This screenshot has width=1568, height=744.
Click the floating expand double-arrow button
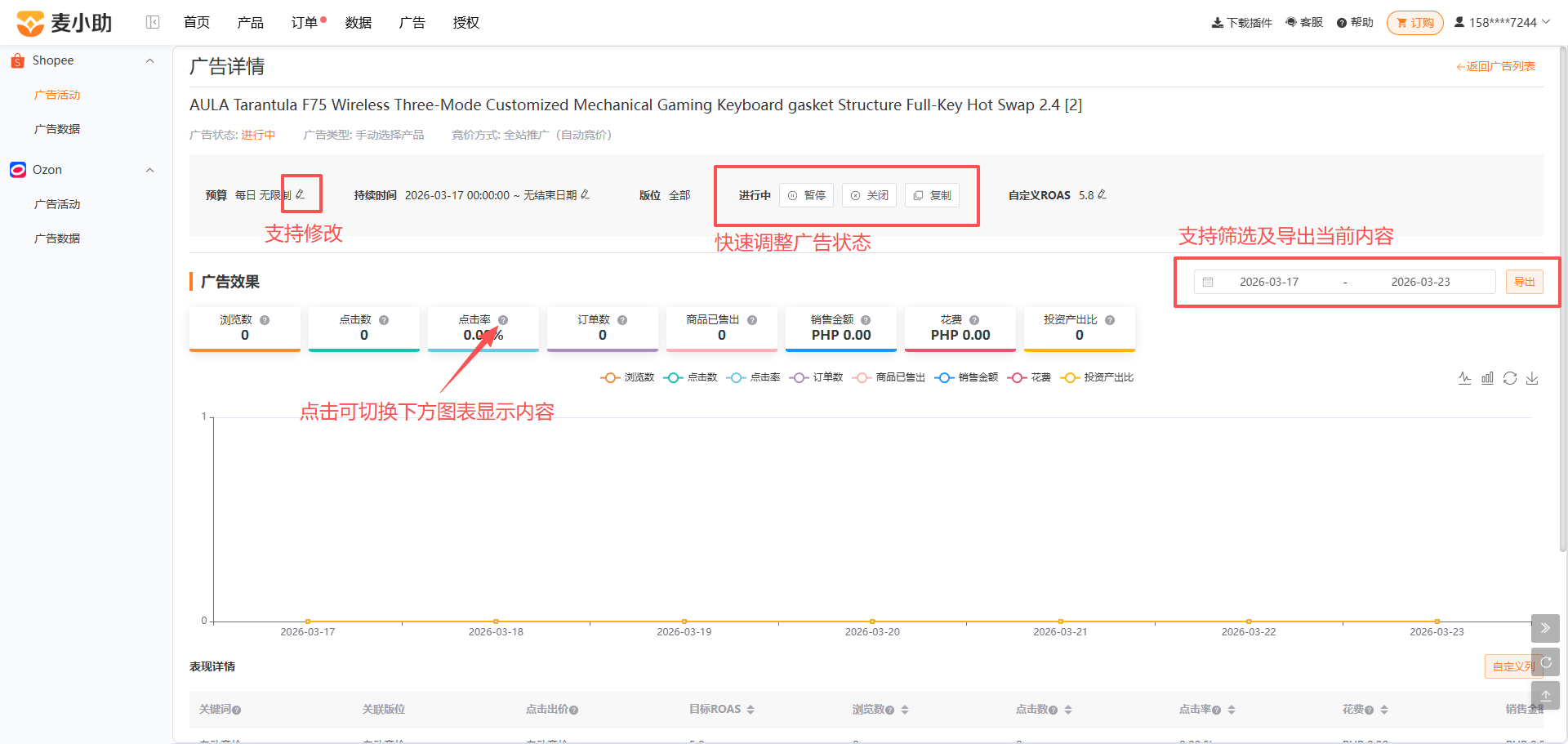pyautogui.click(x=1545, y=628)
